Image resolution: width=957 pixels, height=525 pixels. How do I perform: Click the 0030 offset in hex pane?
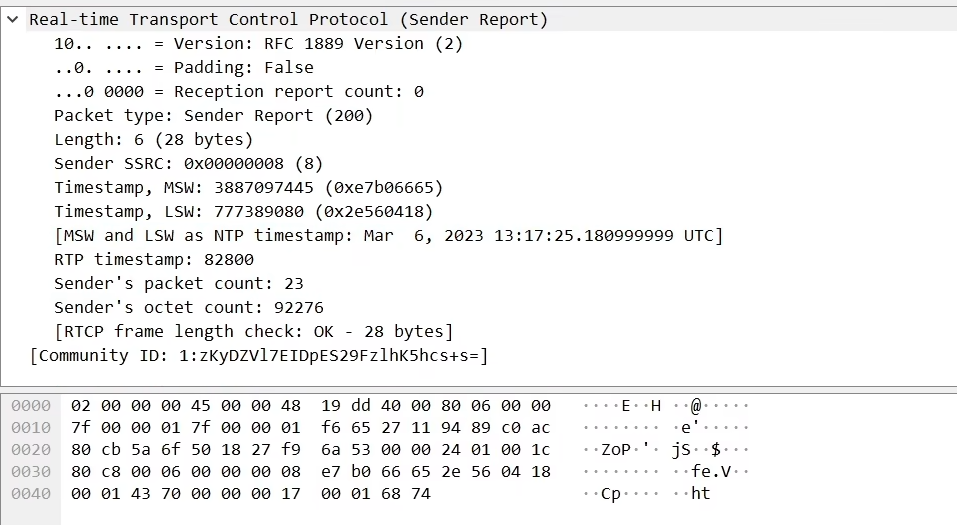(31, 472)
